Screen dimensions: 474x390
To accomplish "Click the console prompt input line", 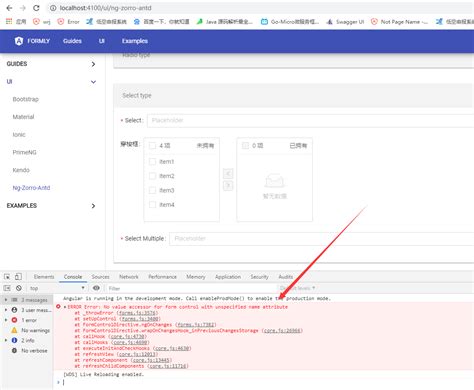I will pos(267,382).
